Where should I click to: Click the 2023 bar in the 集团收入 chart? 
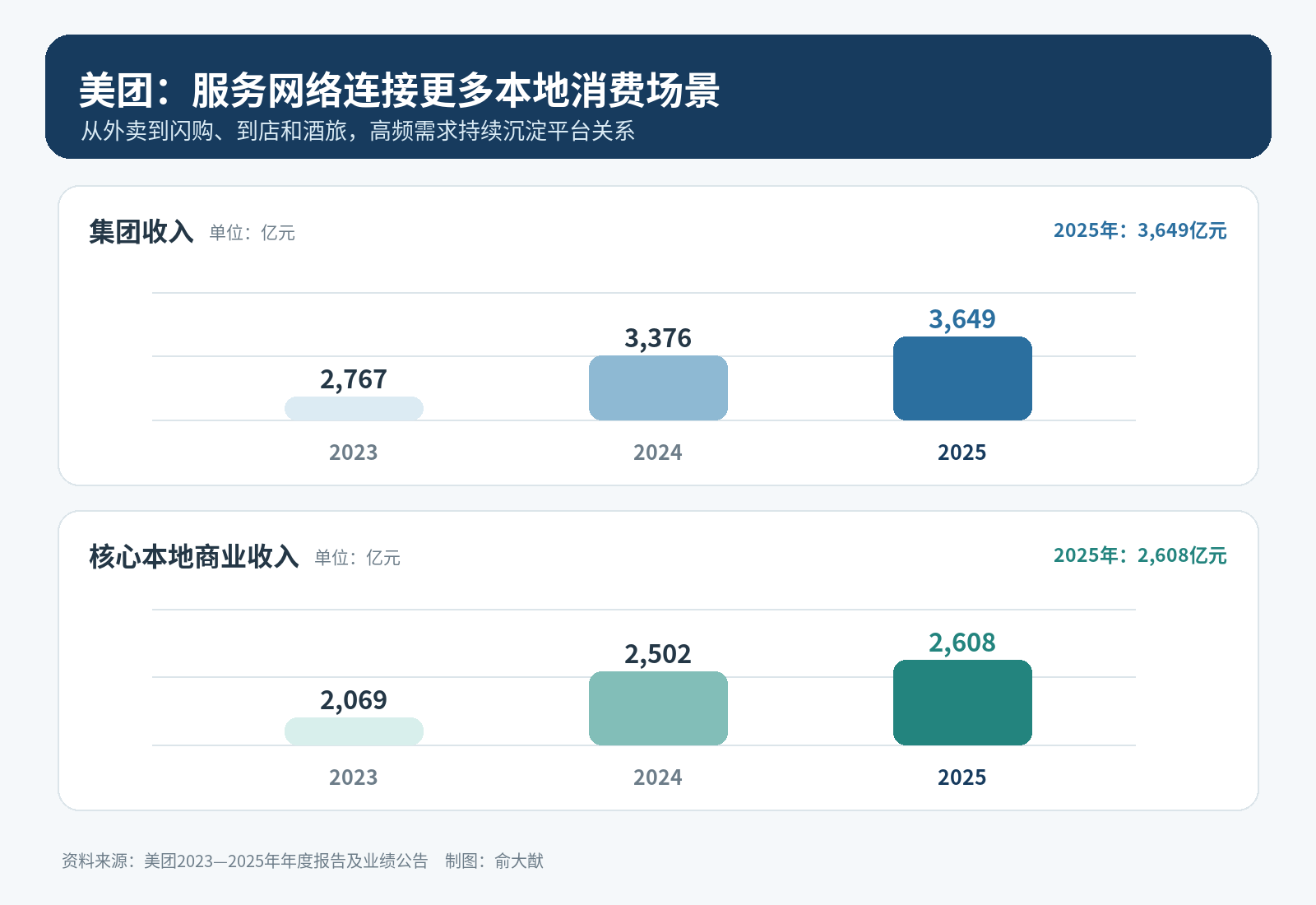[x=354, y=408]
